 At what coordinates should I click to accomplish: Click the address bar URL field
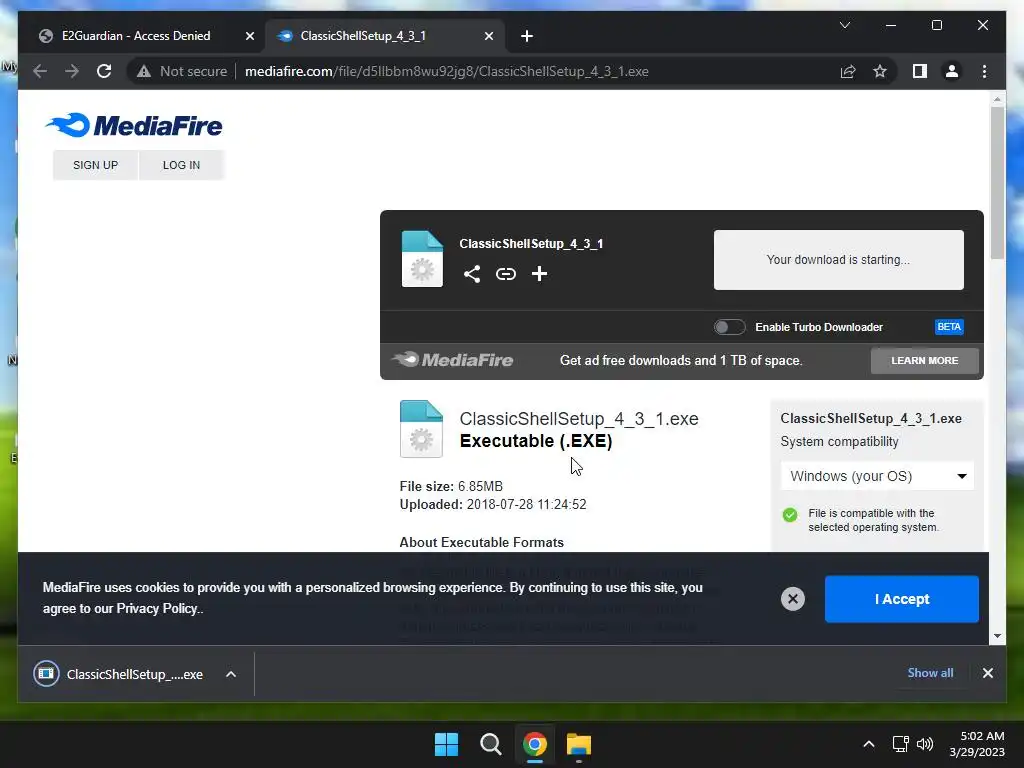[x=447, y=71]
